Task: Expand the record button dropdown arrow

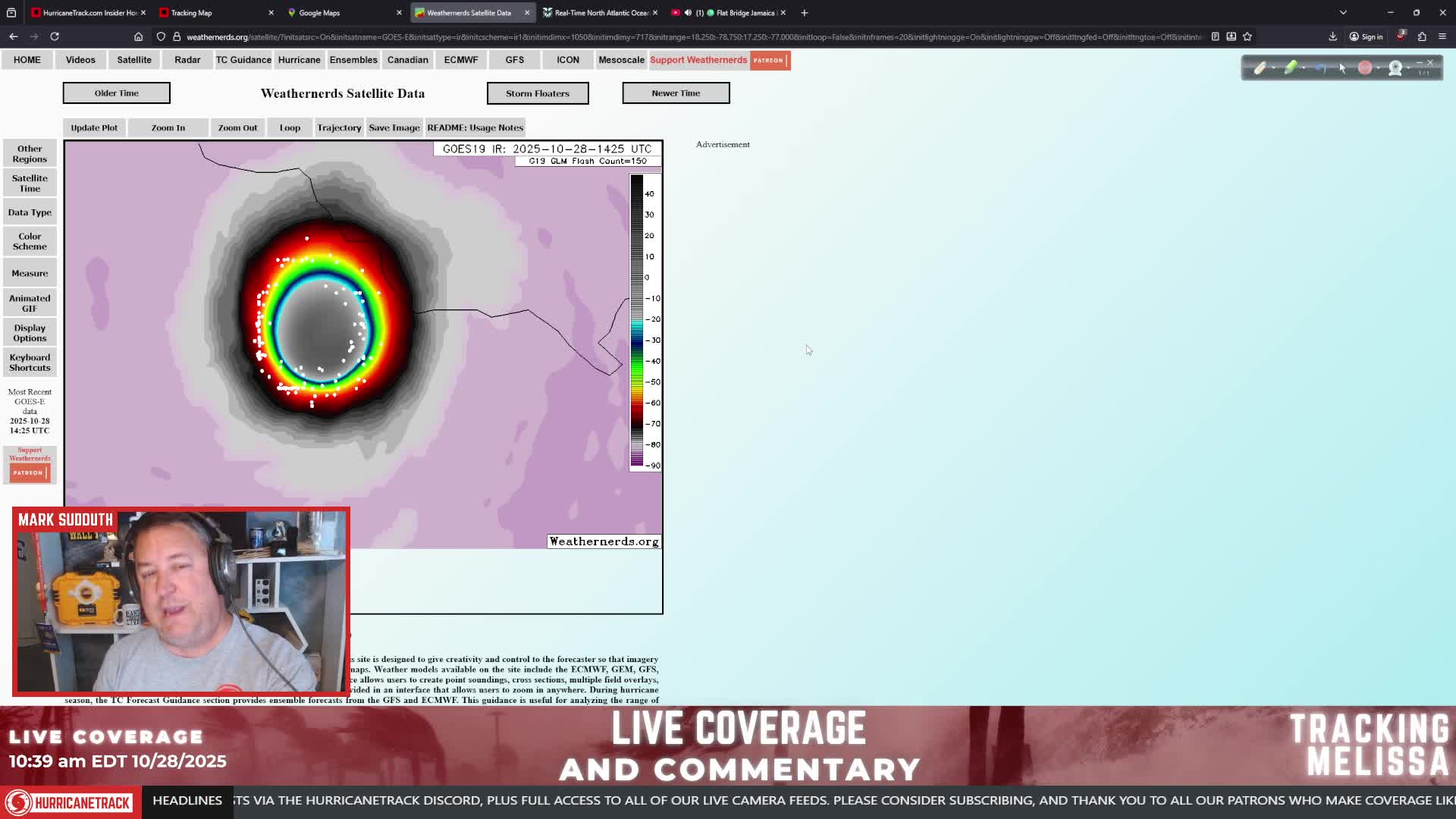Action: coord(1378,68)
